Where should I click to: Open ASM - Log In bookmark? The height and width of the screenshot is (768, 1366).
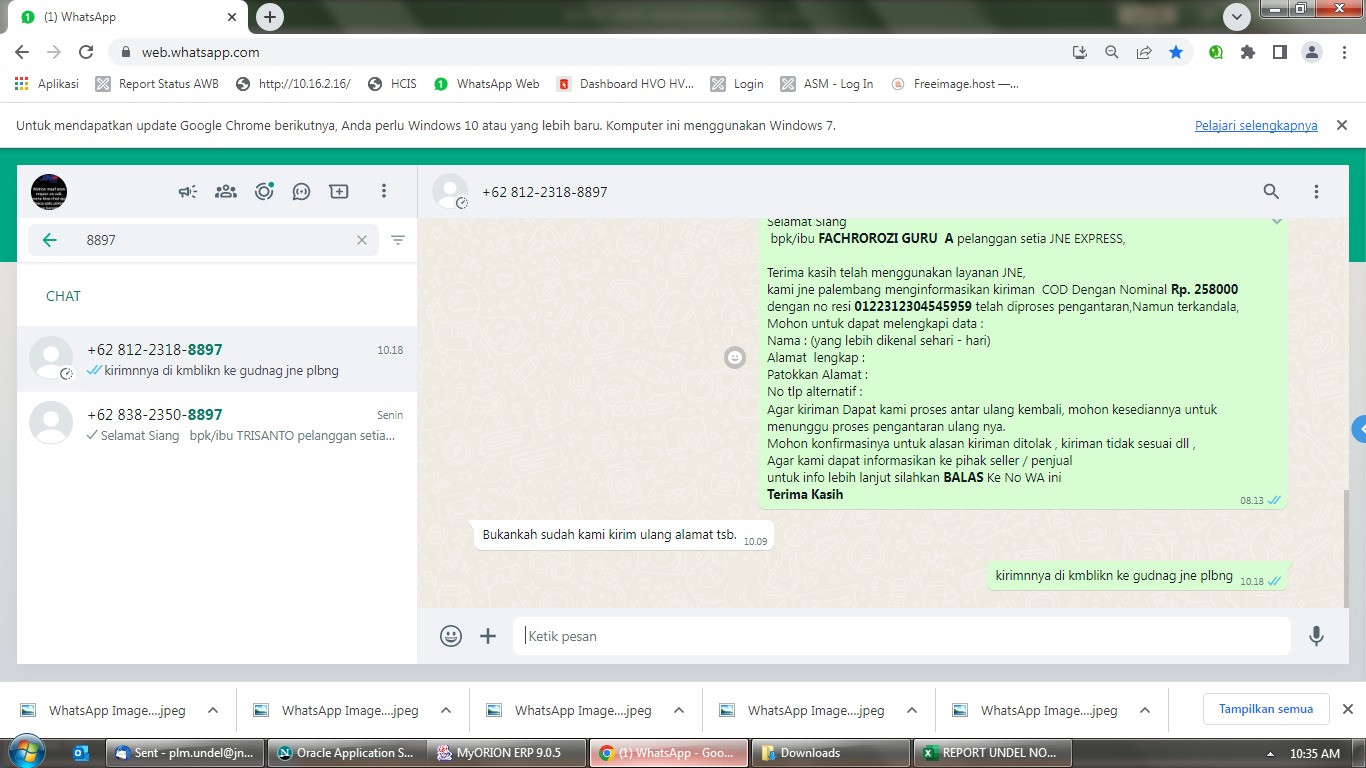[x=827, y=84]
